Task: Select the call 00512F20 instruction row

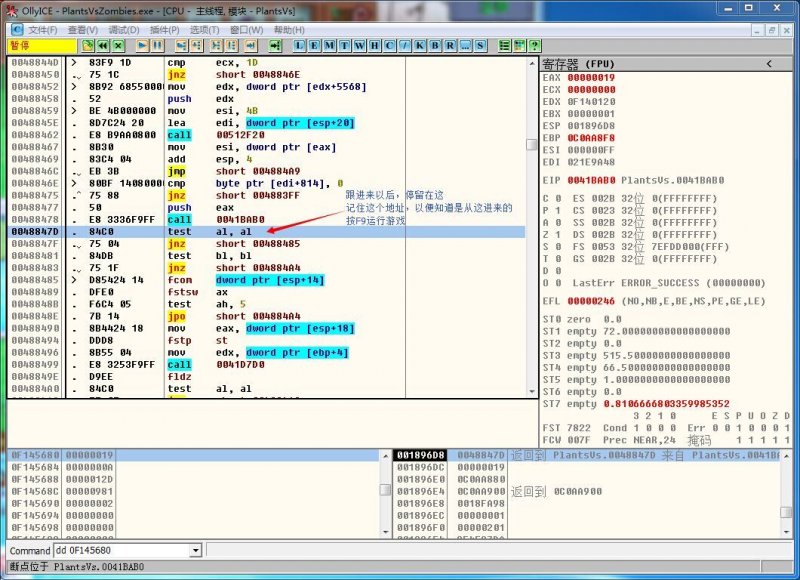Action: pos(266,135)
